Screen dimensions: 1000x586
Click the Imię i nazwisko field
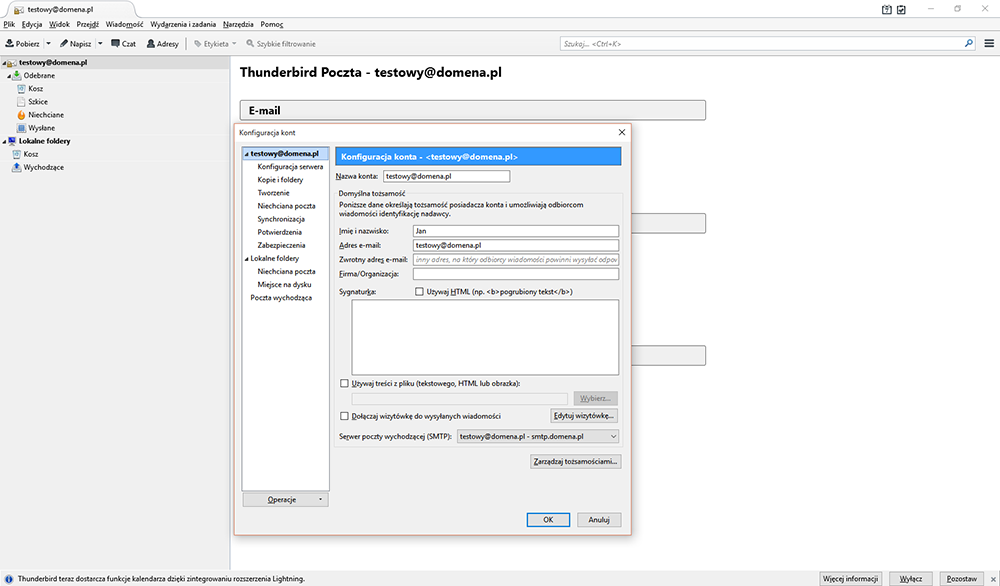coord(516,231)
